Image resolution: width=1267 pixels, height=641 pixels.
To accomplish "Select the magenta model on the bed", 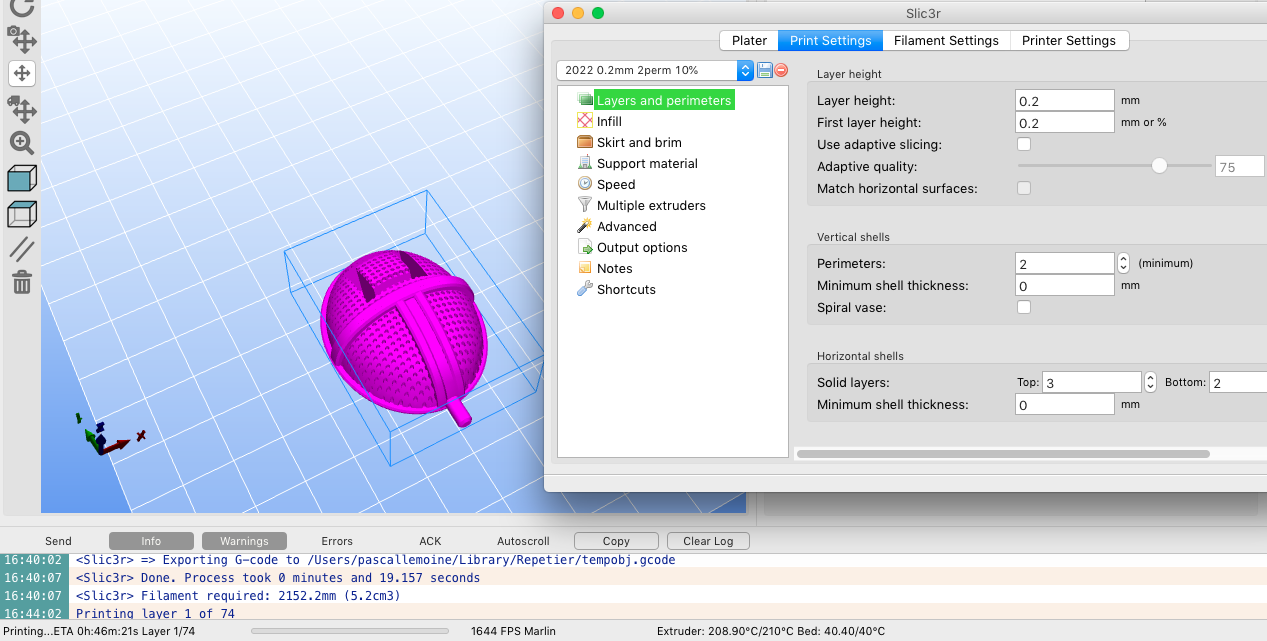I will click(x=406, y=335).
